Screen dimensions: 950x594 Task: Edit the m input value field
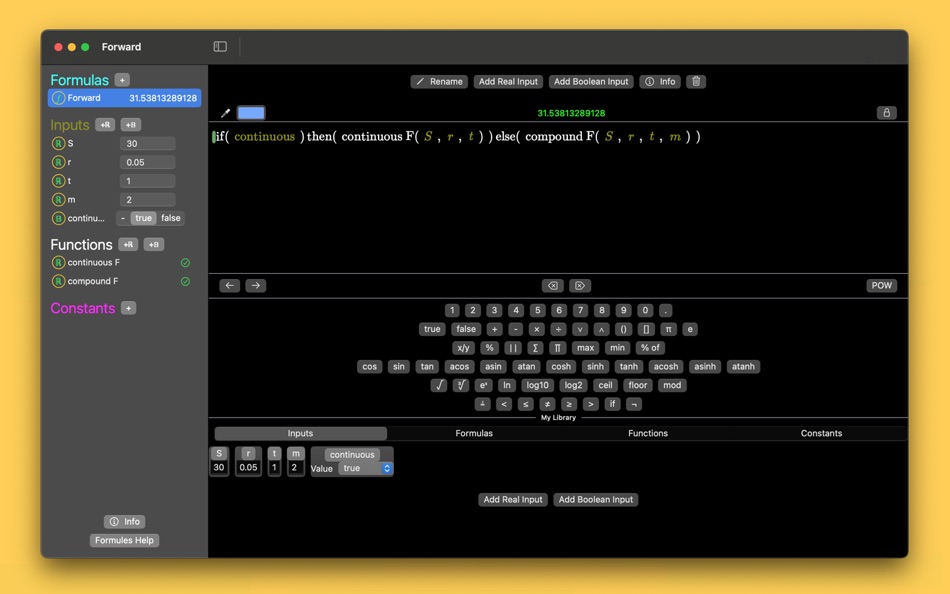147,199
